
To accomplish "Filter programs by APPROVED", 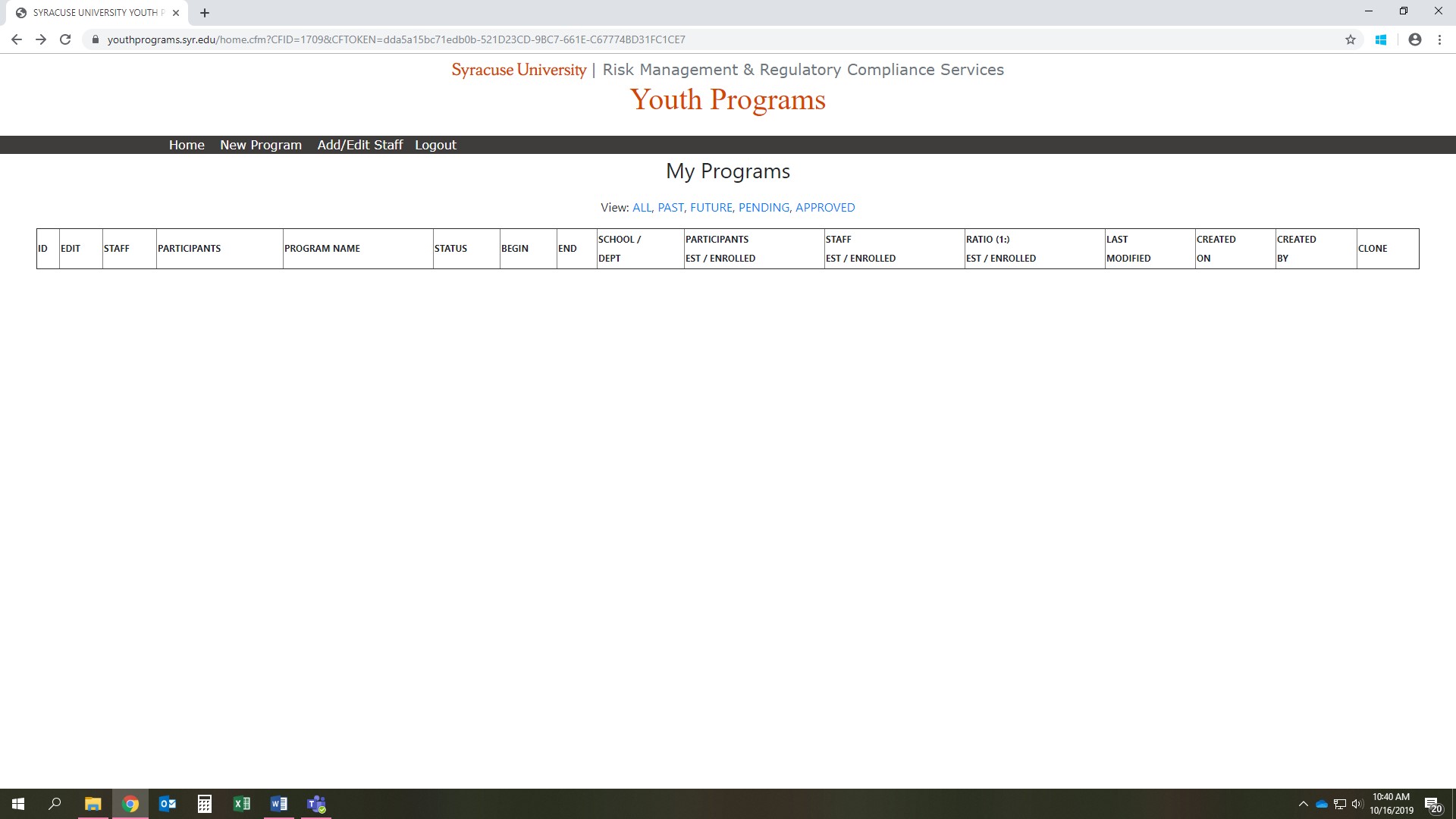I will pyautogui.click(x=825, y=207).
